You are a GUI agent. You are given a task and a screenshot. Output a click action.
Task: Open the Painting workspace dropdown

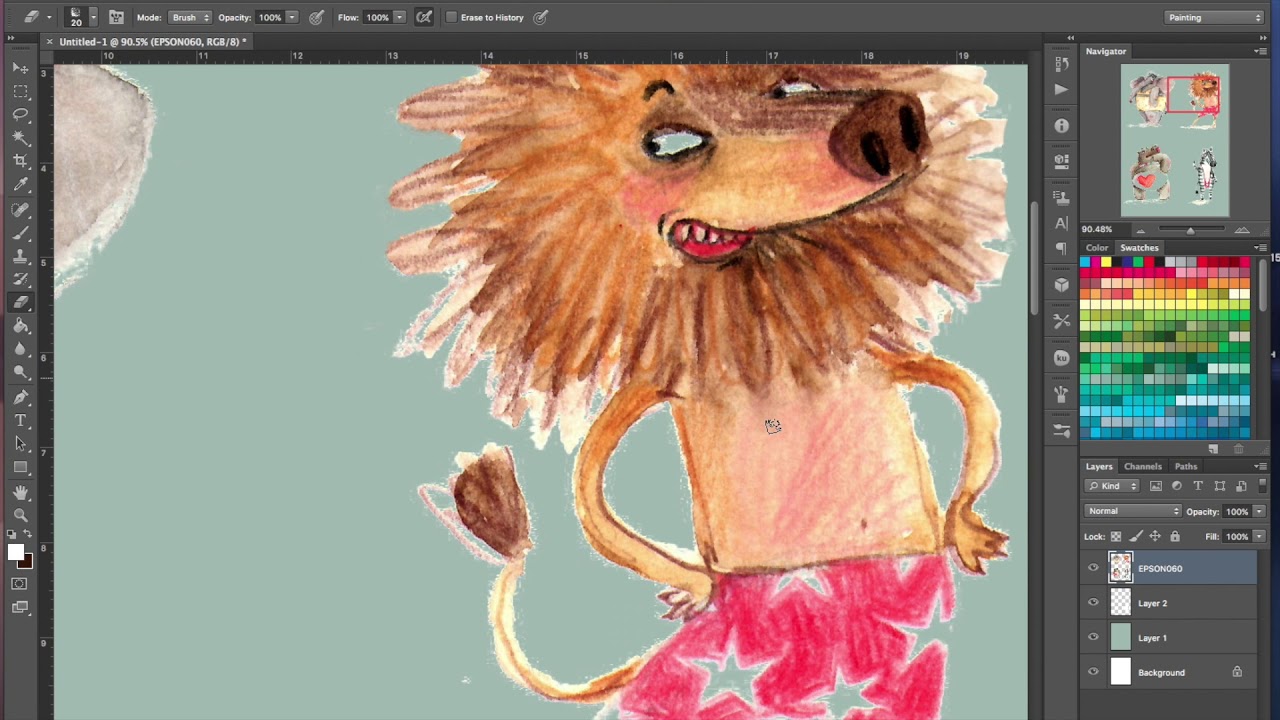click(1215, 17)
